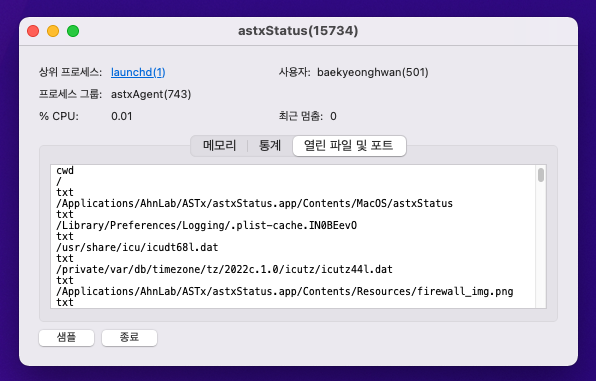Open the launchd(1) parent process link
This screenshot has width=596, height=381.
(138, 72)
